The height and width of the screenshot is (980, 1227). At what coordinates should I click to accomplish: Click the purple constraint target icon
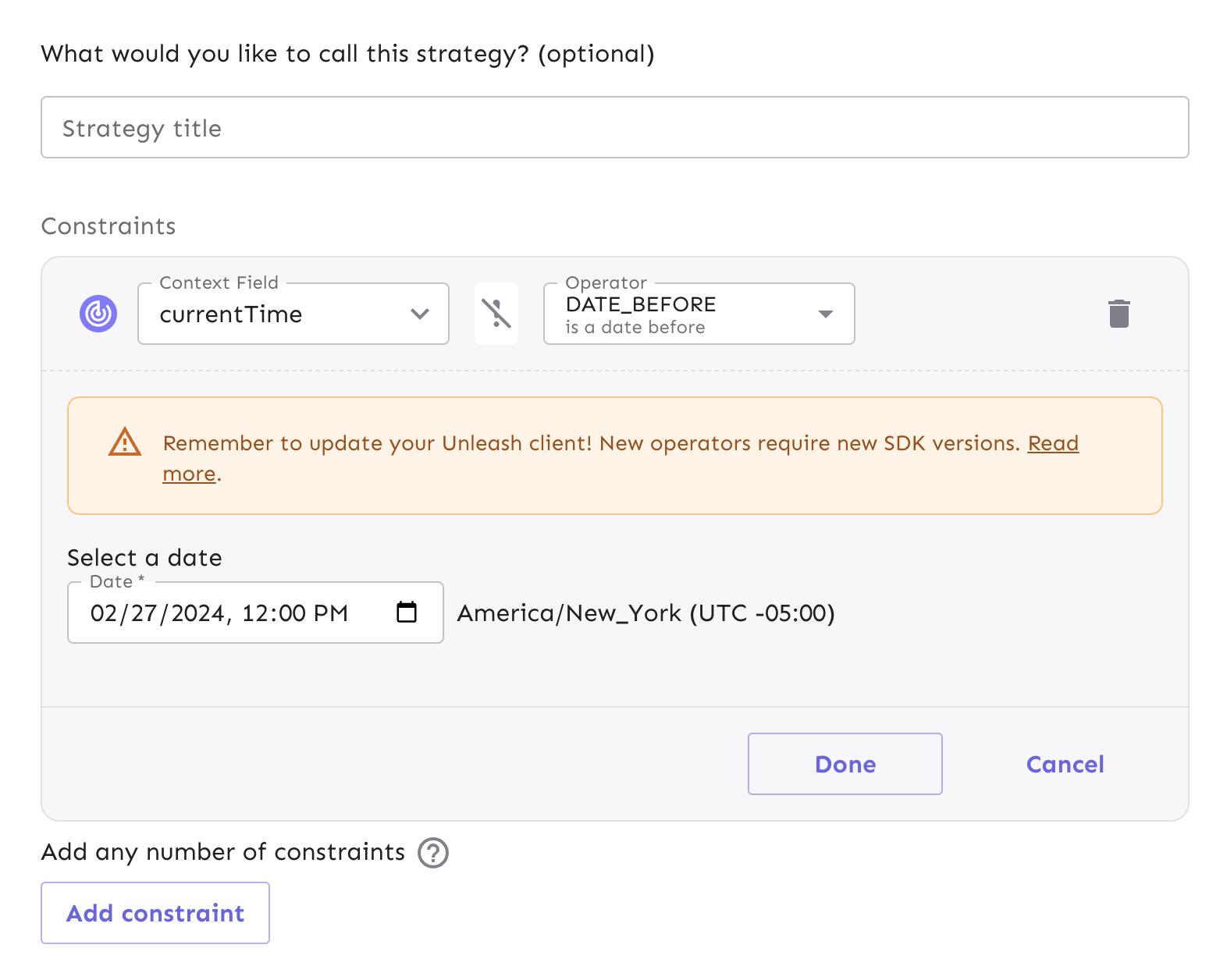98,314
